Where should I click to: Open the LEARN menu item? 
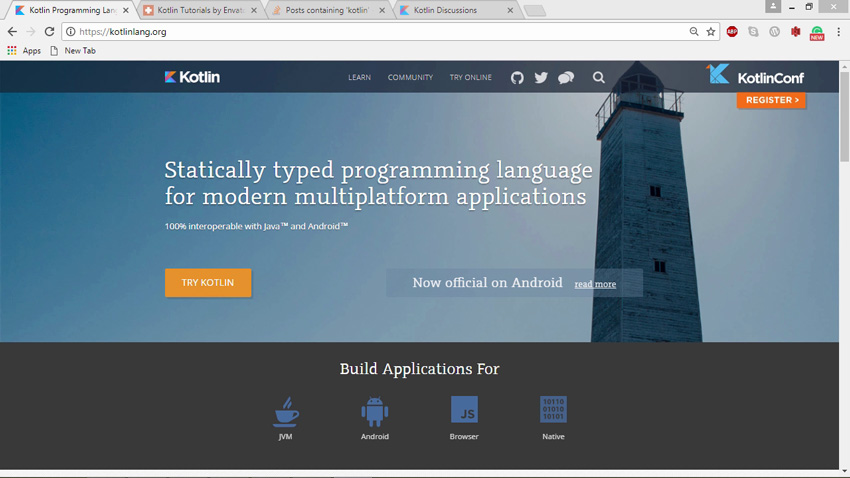[359, 77]
